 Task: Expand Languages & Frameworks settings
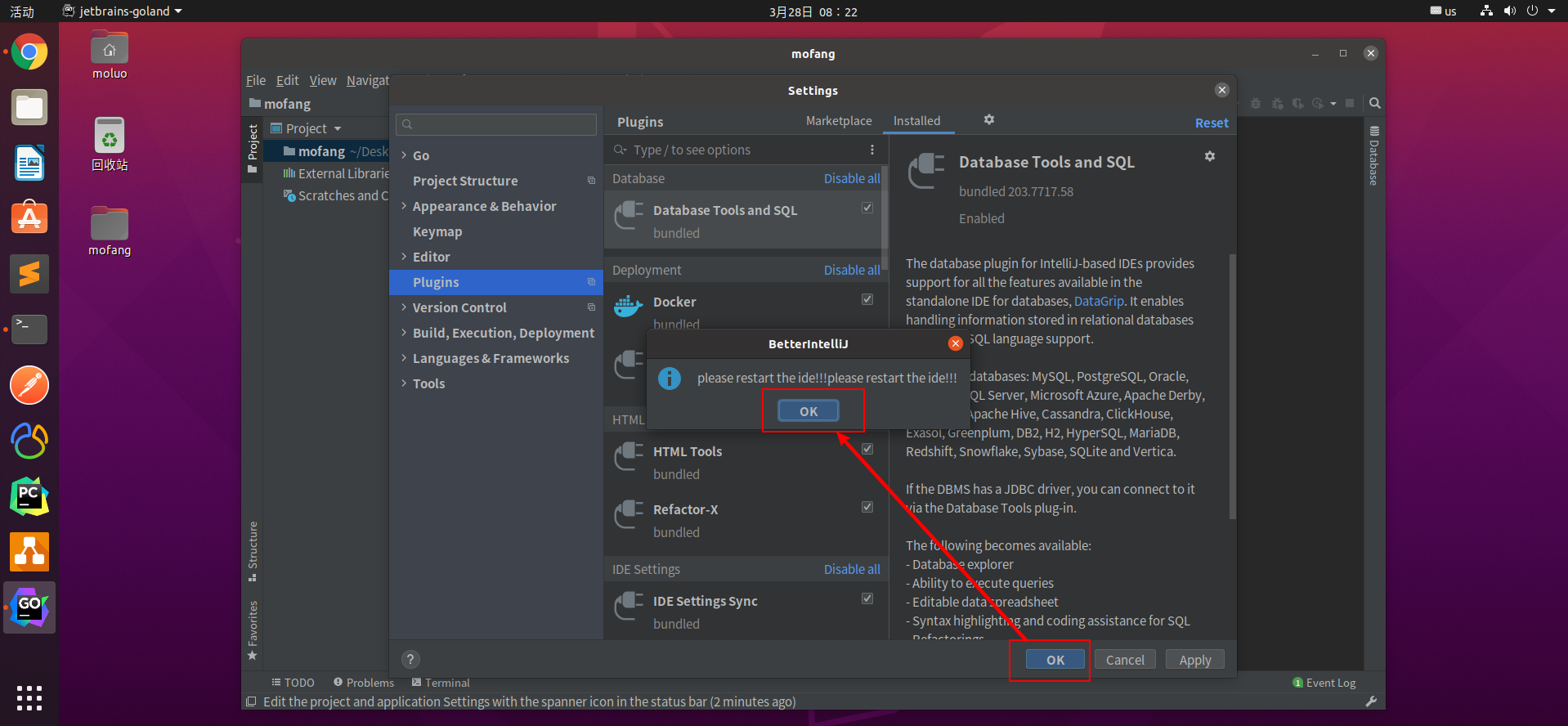click(404, 357)
